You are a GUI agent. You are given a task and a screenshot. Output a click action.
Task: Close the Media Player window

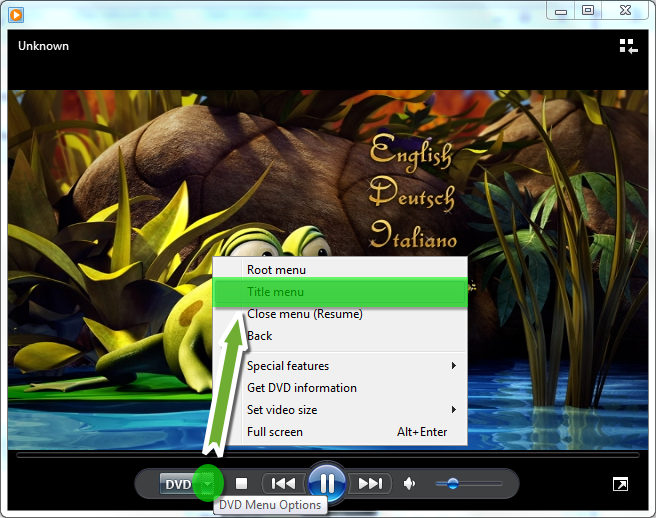click(625, 10)
